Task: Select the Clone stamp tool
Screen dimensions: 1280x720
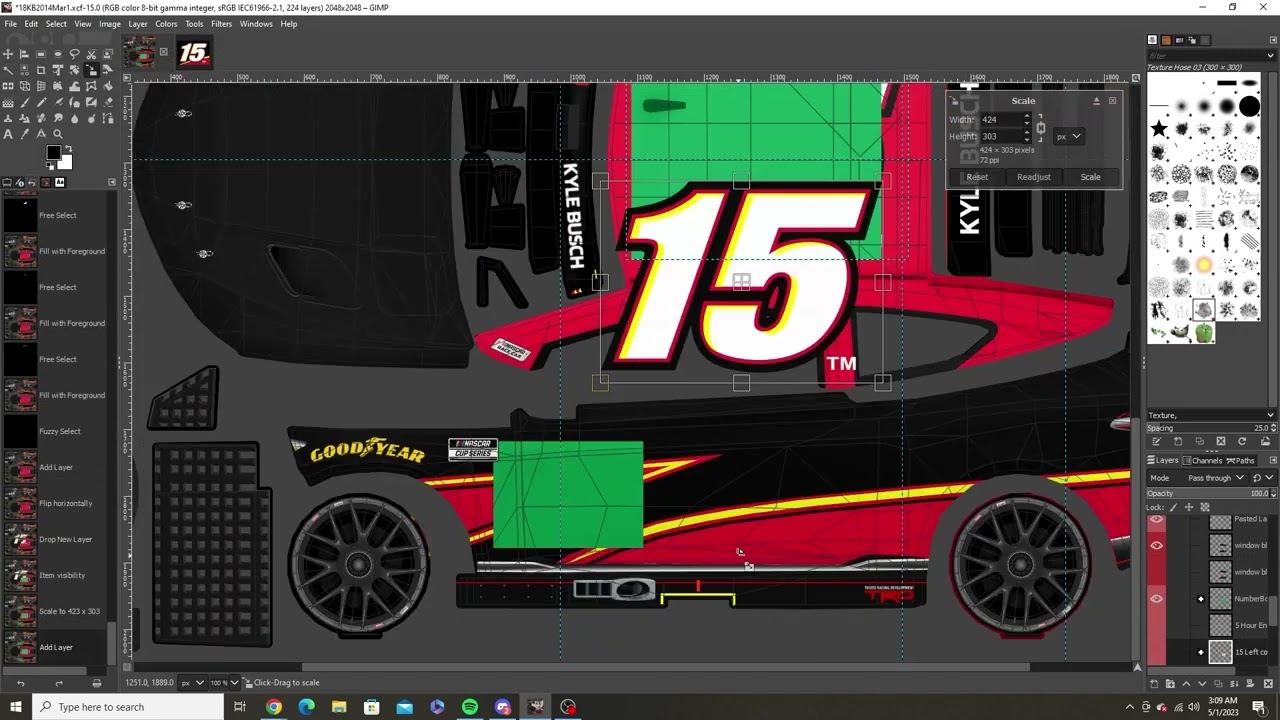Action: 8,118
